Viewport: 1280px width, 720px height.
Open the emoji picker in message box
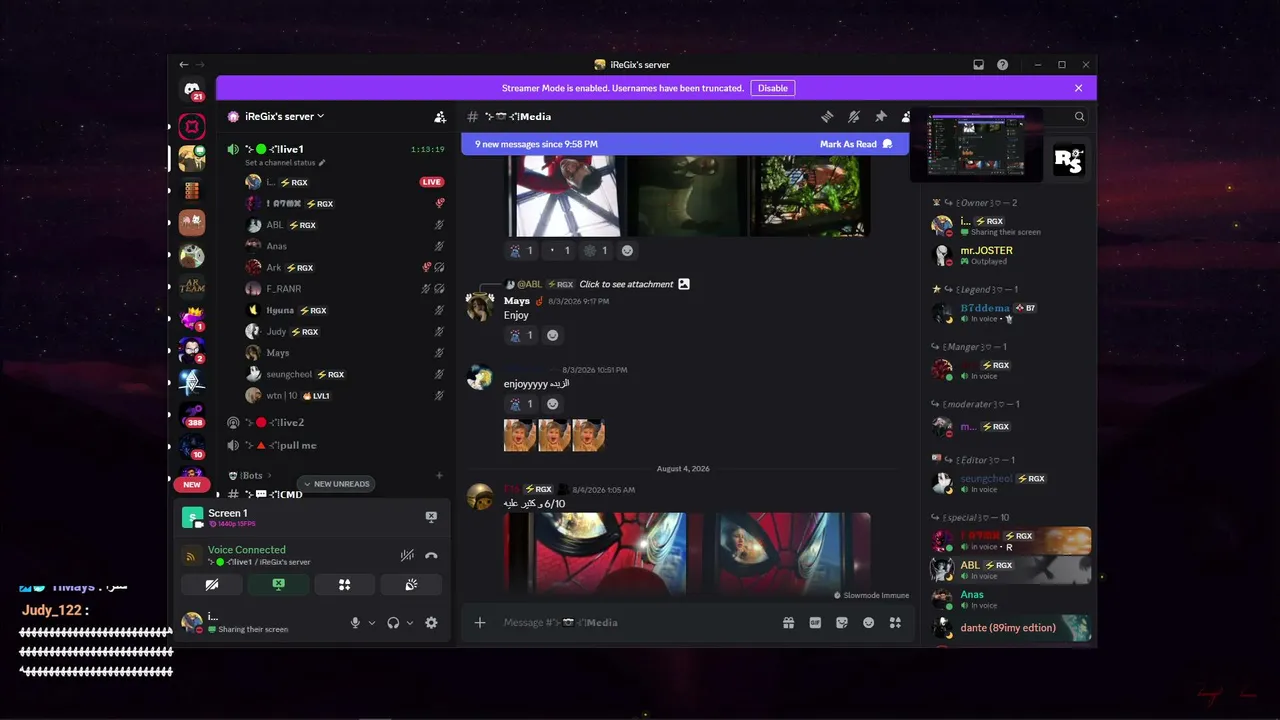click(868, 623)
